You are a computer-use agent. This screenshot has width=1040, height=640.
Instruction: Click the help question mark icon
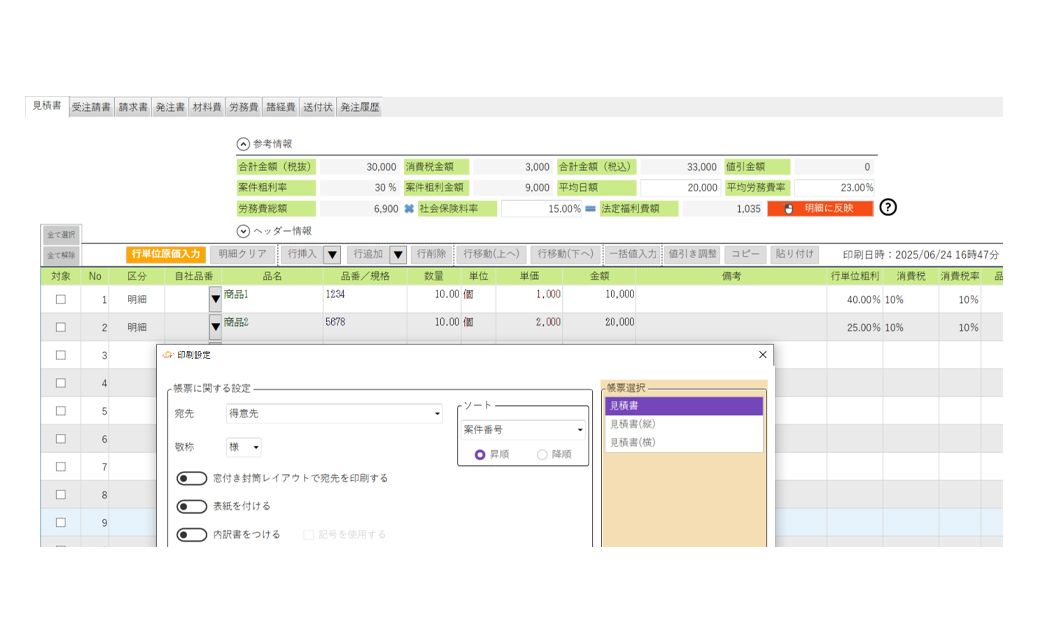[x=887, y=208]
